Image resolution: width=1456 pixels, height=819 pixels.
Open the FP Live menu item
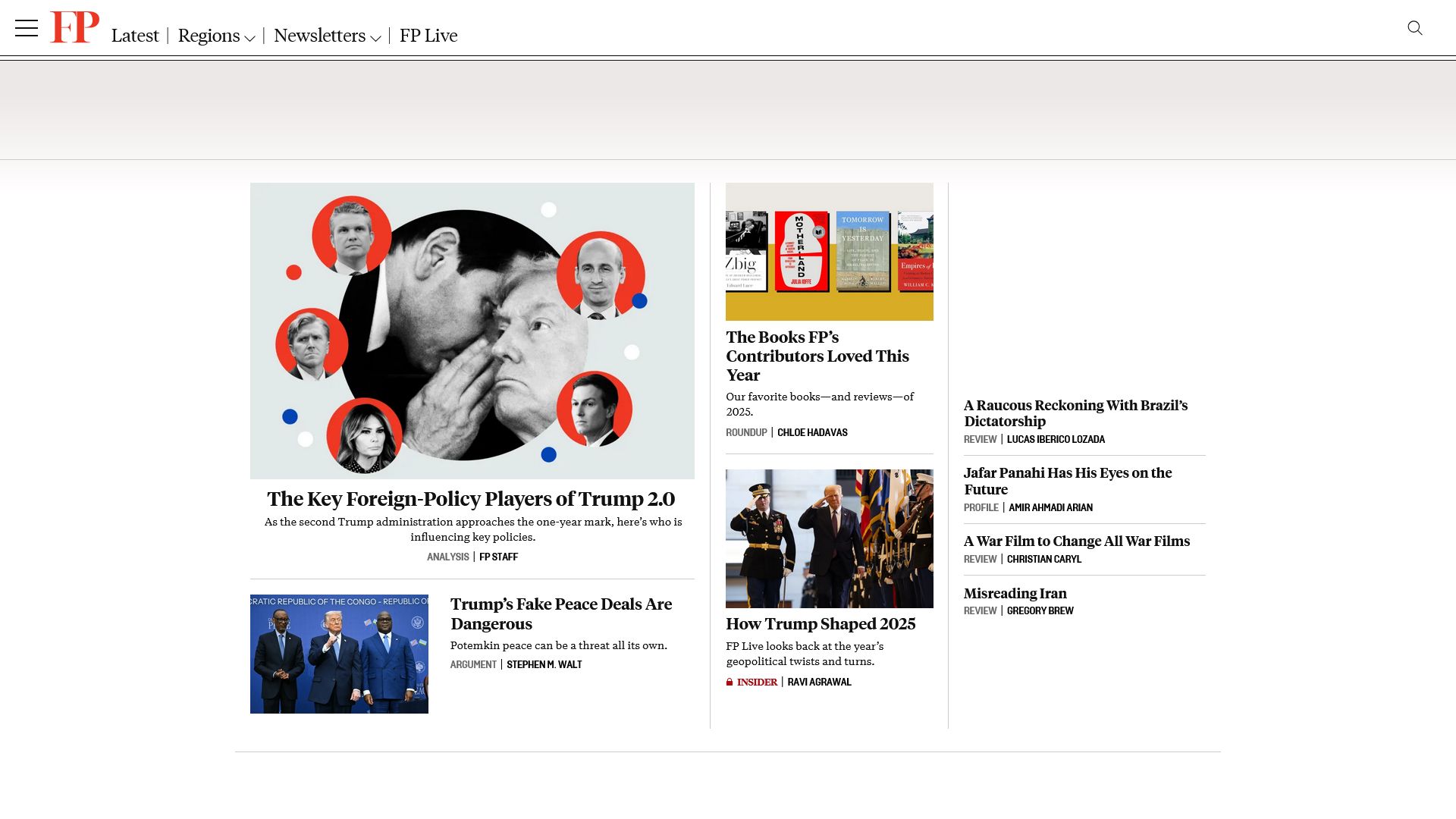pyautogui.click(x=428, y=36)
